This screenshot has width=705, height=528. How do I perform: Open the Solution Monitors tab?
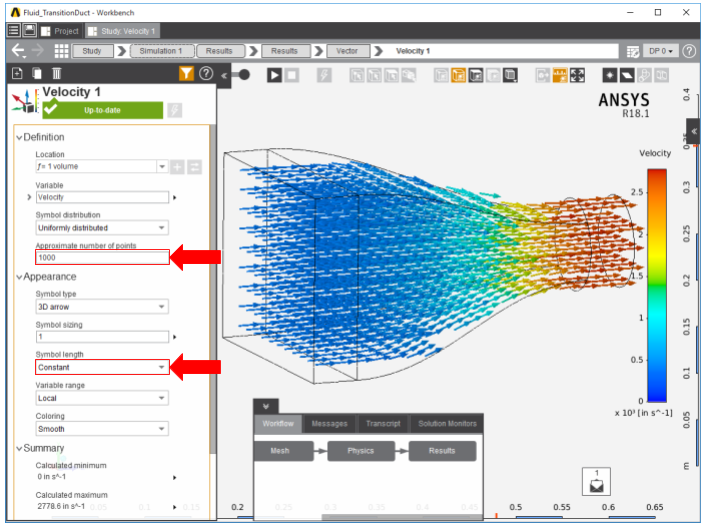447,424
